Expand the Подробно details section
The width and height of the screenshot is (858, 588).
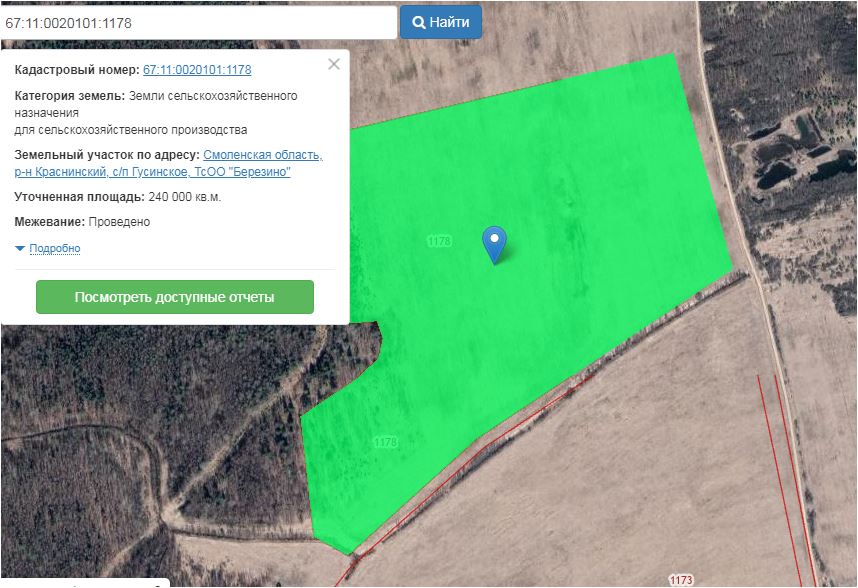(55, 248)
